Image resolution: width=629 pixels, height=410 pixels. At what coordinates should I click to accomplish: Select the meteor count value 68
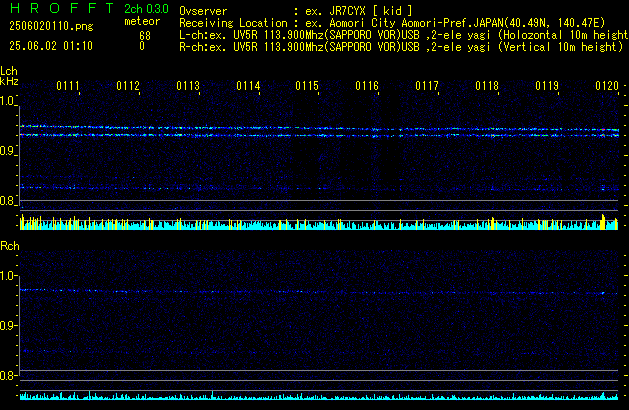[145, 36]
